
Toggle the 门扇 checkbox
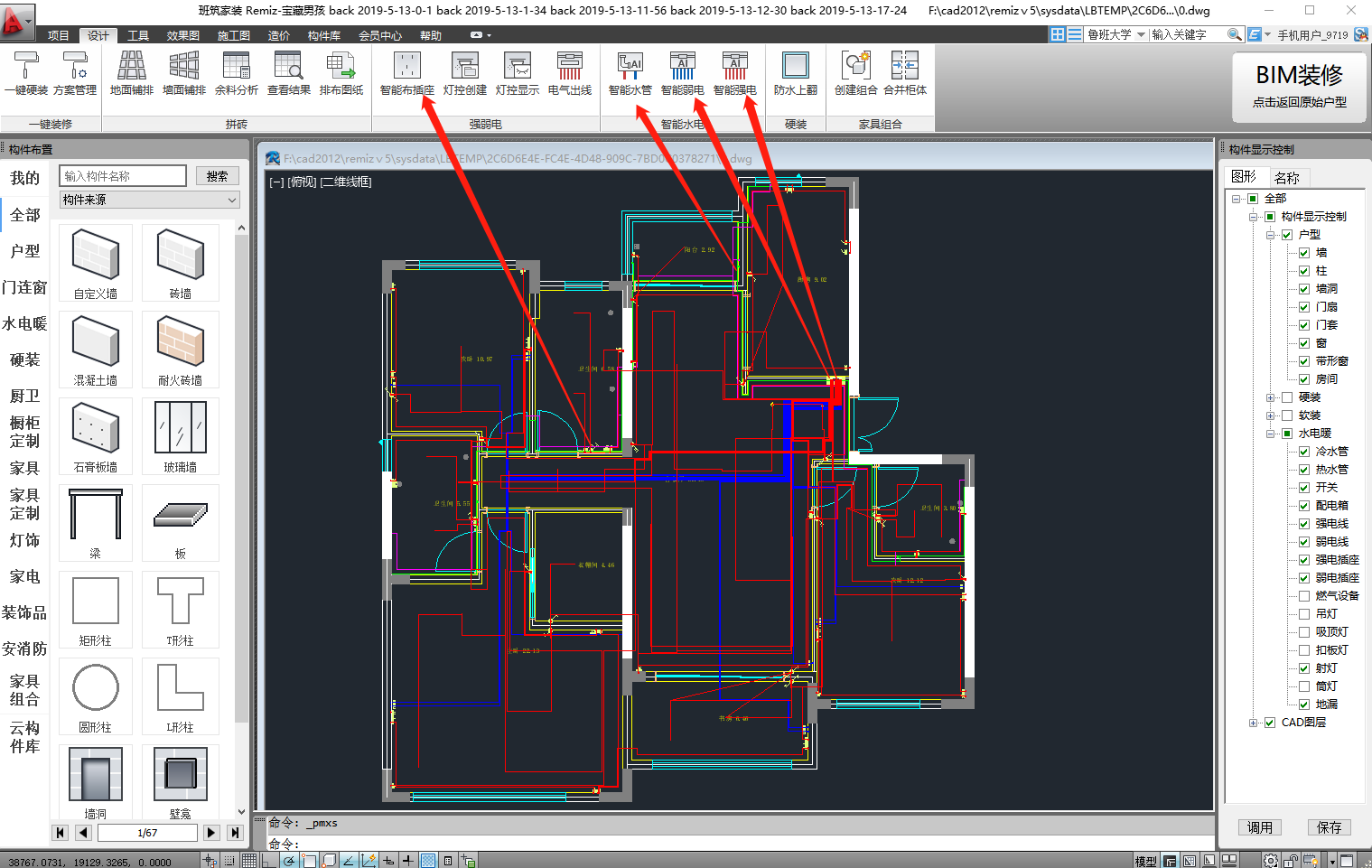pos(1304,307)
